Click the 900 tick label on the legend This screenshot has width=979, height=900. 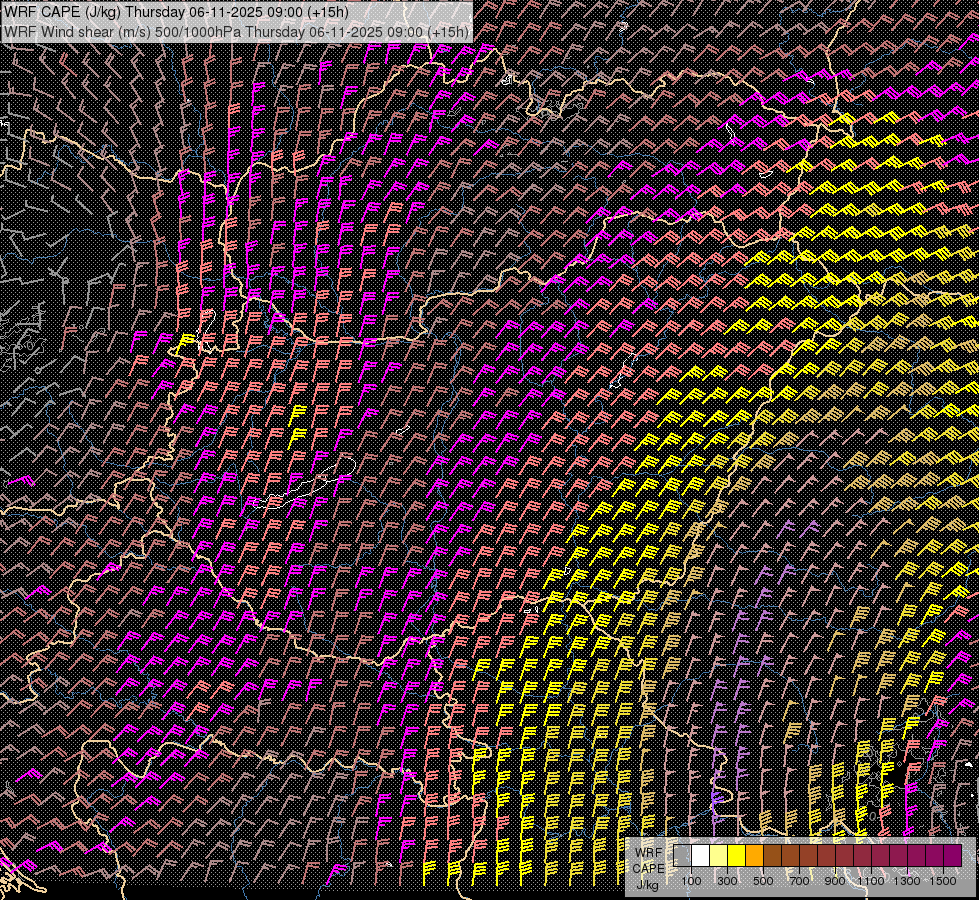pos(835,881)
